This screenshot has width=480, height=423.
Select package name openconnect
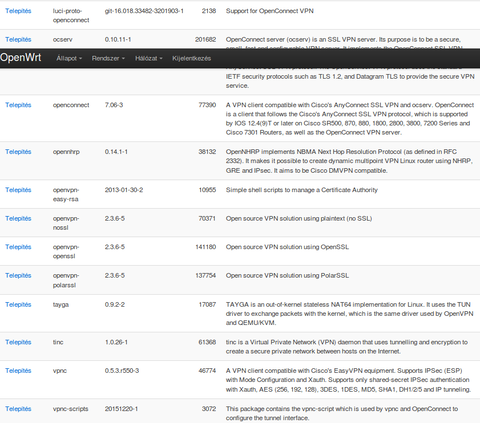tap(71, 105)
